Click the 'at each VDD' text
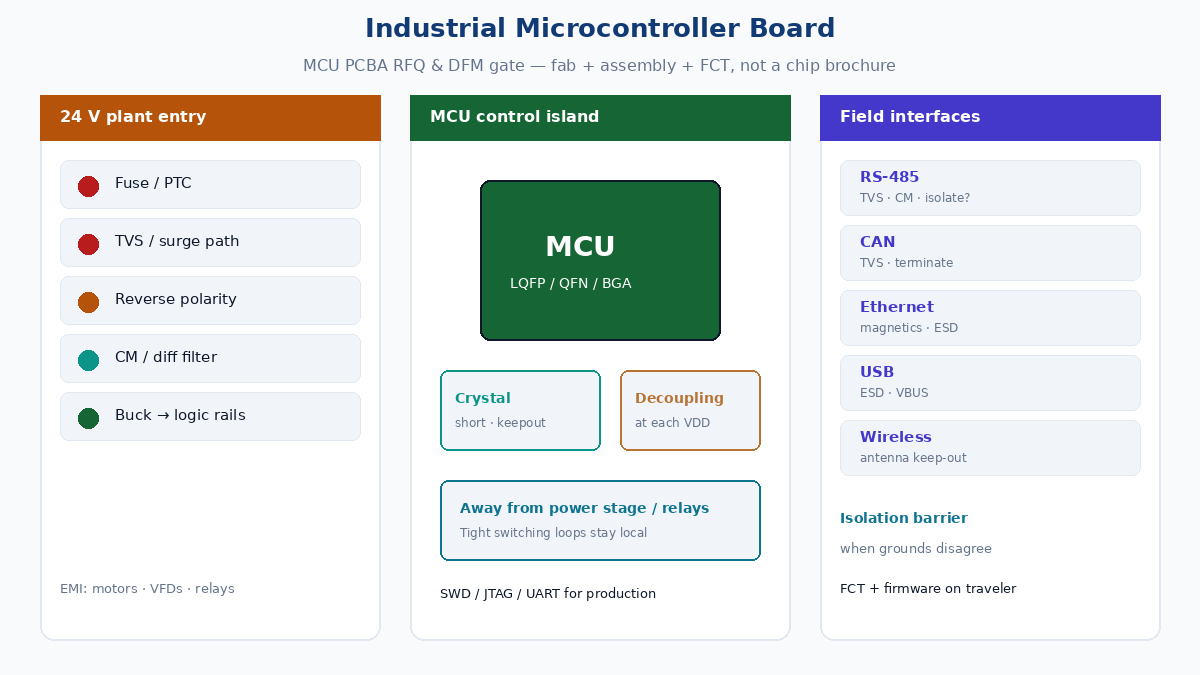Image resolution: width=1200 pixels, height=675 pixels. coord(672,423)
